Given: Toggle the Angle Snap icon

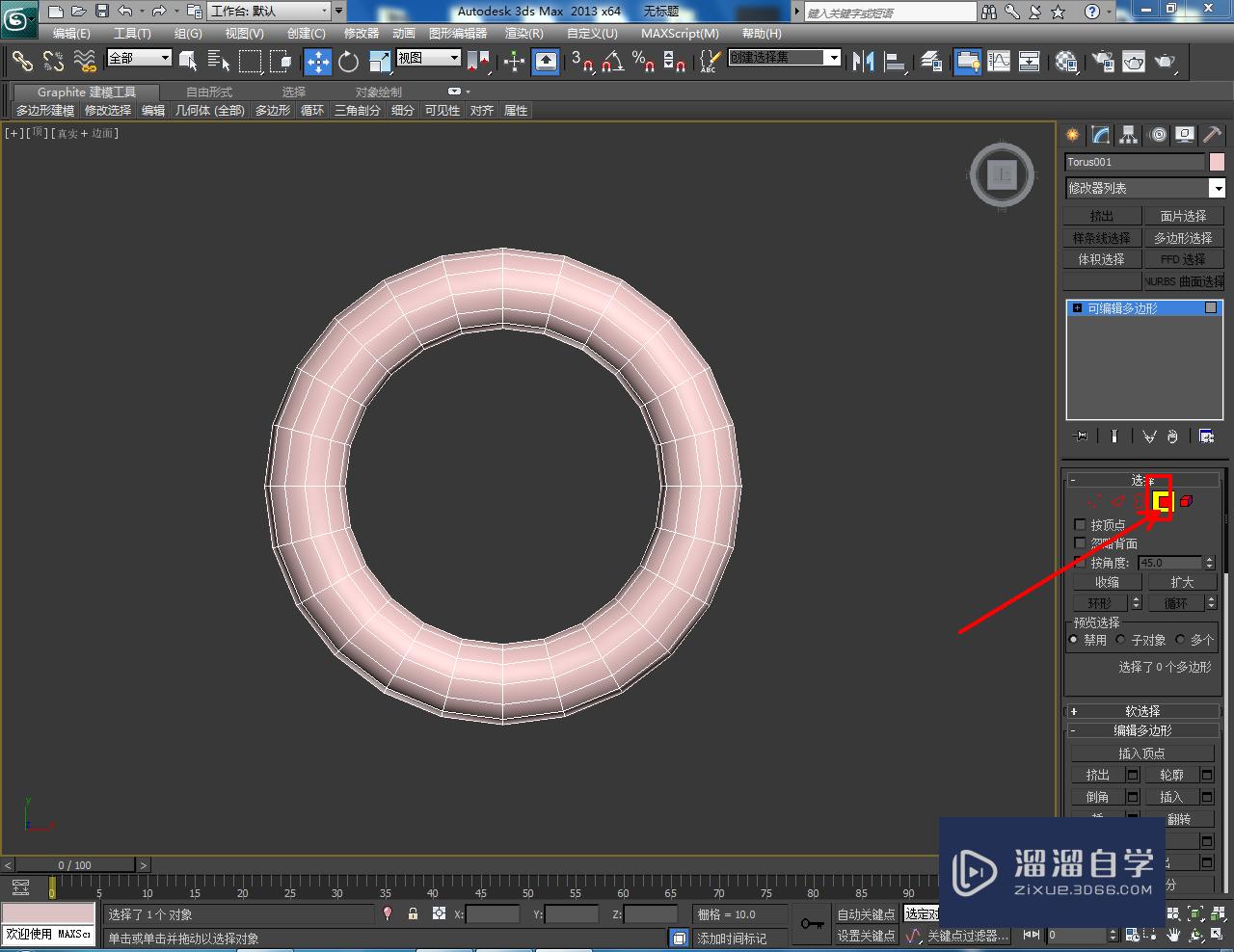Looking at the screenshot, I should (x=612, y=62).
